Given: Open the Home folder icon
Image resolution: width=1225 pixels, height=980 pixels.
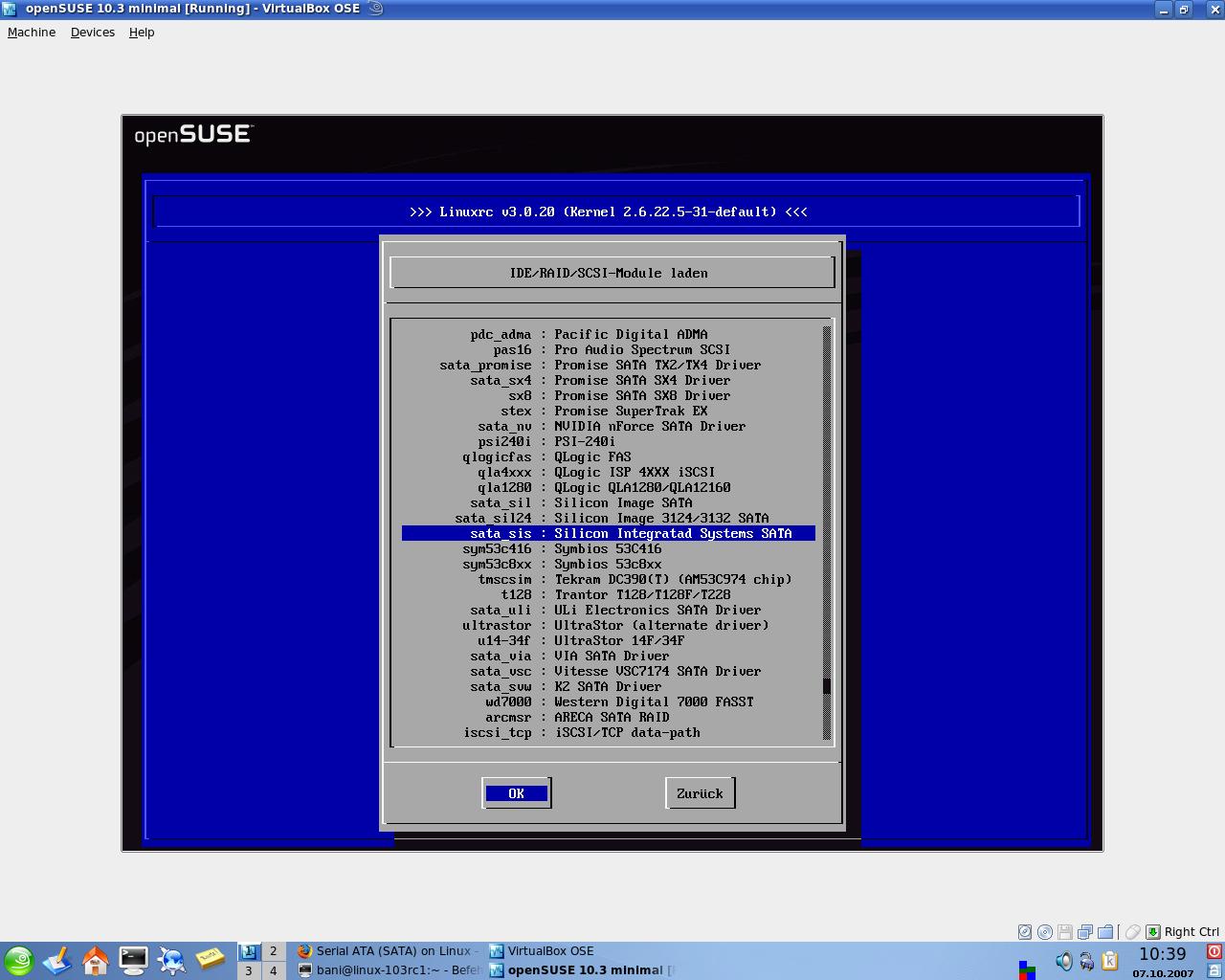Looking at the screenshot, I should pos(95,960).
